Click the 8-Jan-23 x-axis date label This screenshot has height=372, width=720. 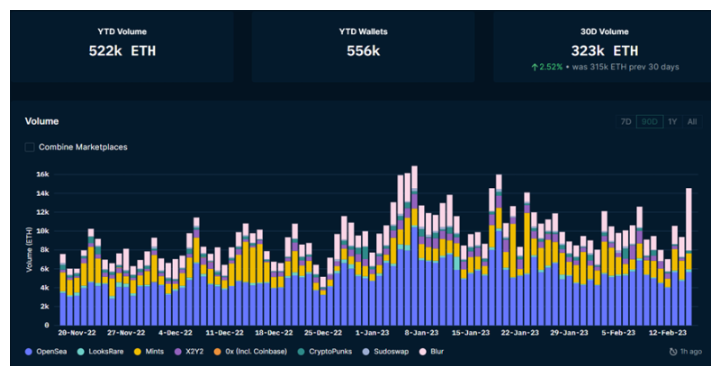421,333
